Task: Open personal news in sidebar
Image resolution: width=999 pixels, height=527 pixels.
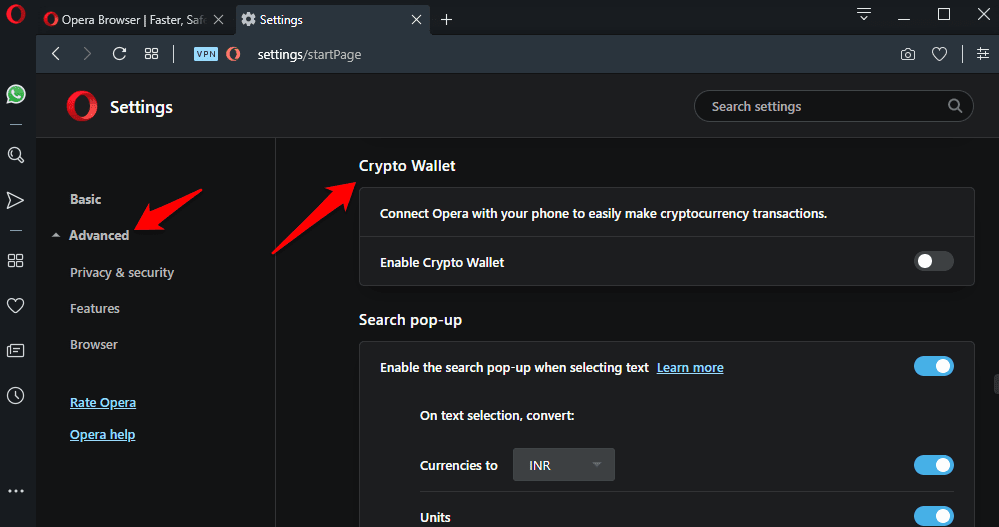Action: click(x=15, y=350)
